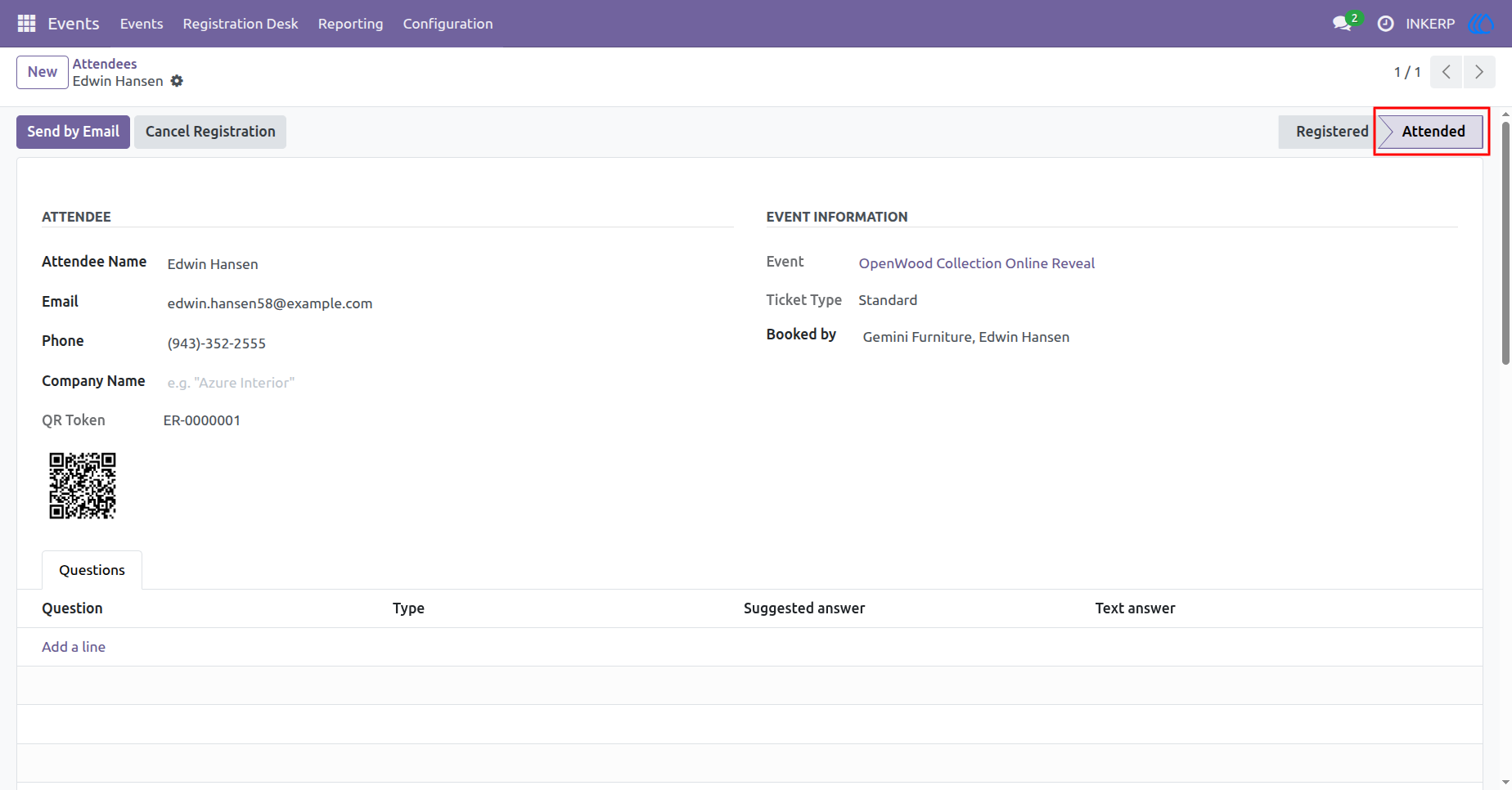The height and width of the screenshot is (790, 1512).
Task: Open the Registration Desk menu
Action: [241, 24]
